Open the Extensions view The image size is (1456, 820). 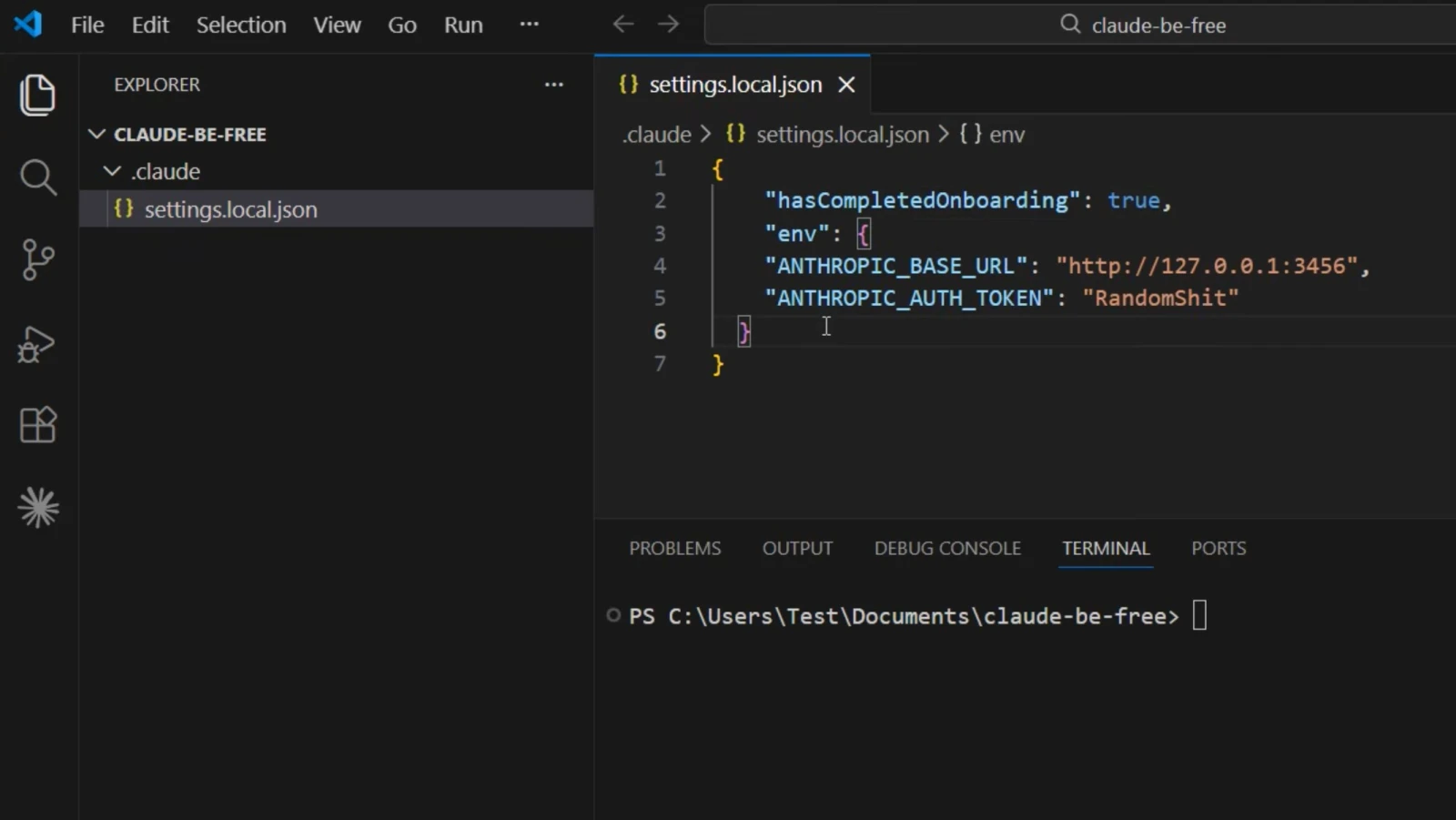coord(37,424)
